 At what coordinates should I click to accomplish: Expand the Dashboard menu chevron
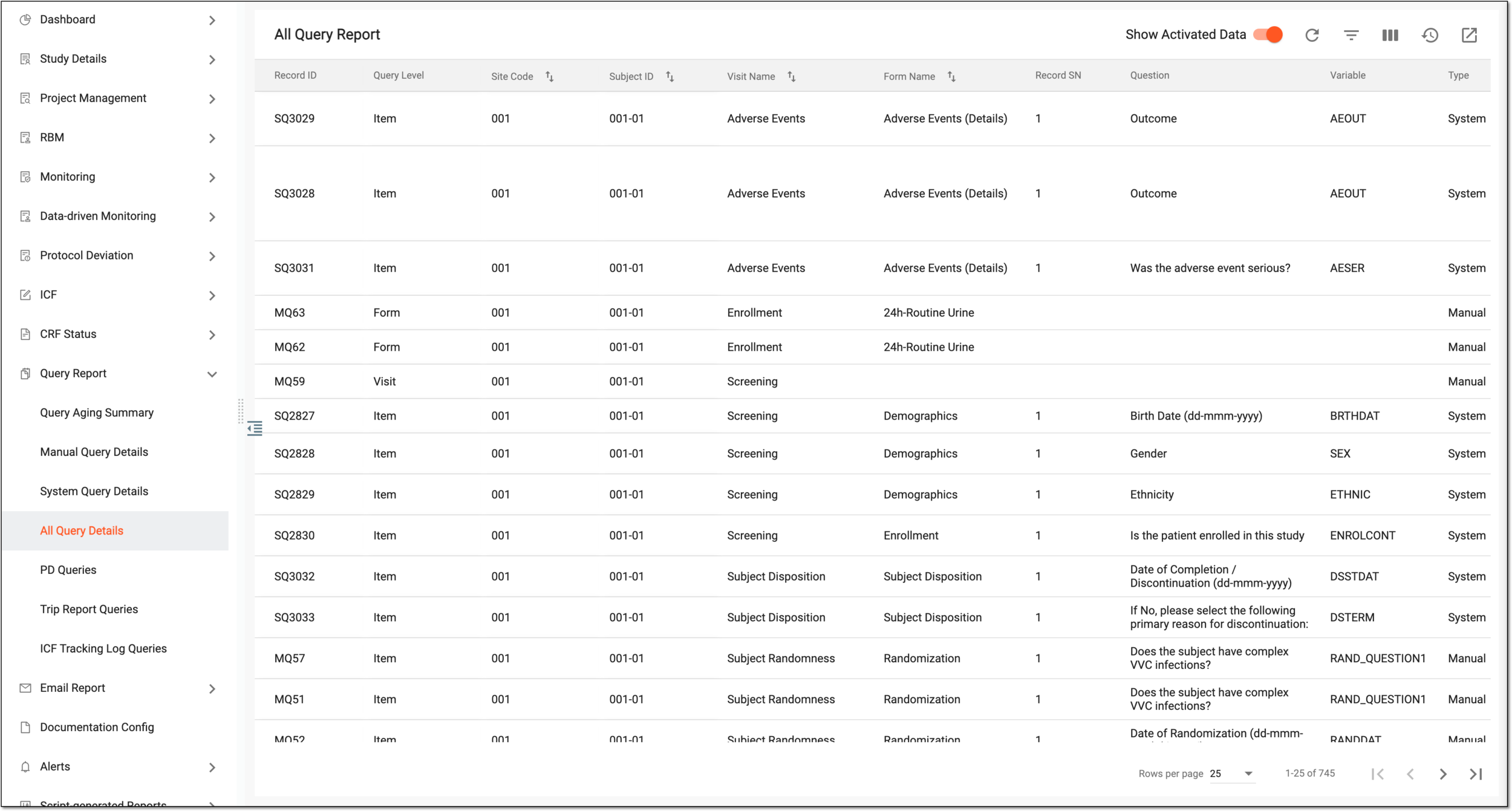click(x=212, y=20)
